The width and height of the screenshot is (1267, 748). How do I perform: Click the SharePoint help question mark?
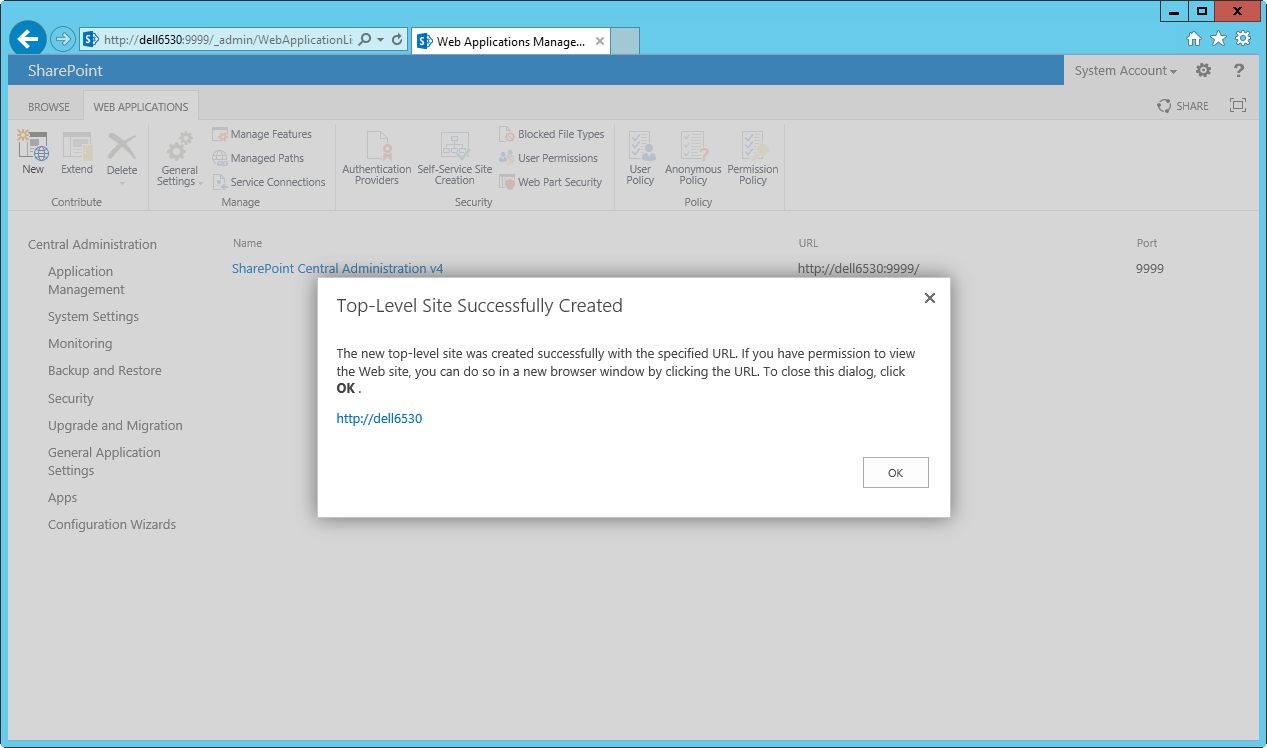pos(1239,70)
